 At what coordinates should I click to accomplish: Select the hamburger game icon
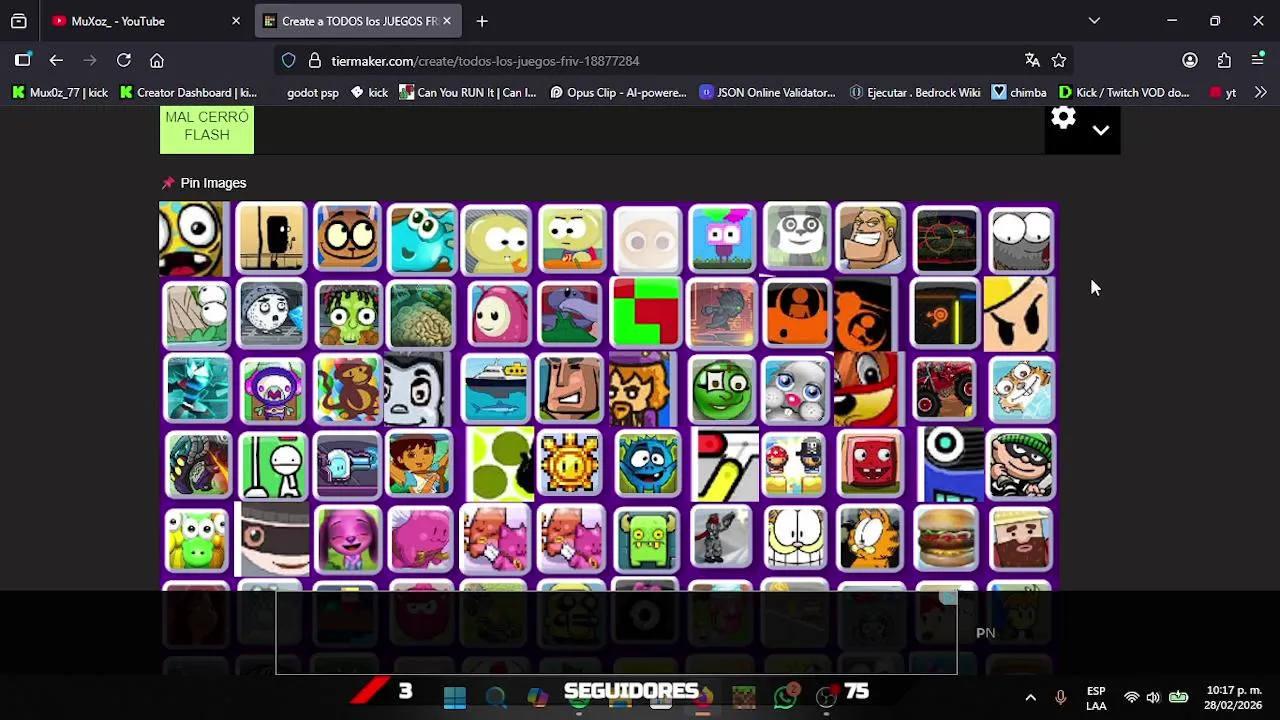pyautogui.click(x=946, y=539)
